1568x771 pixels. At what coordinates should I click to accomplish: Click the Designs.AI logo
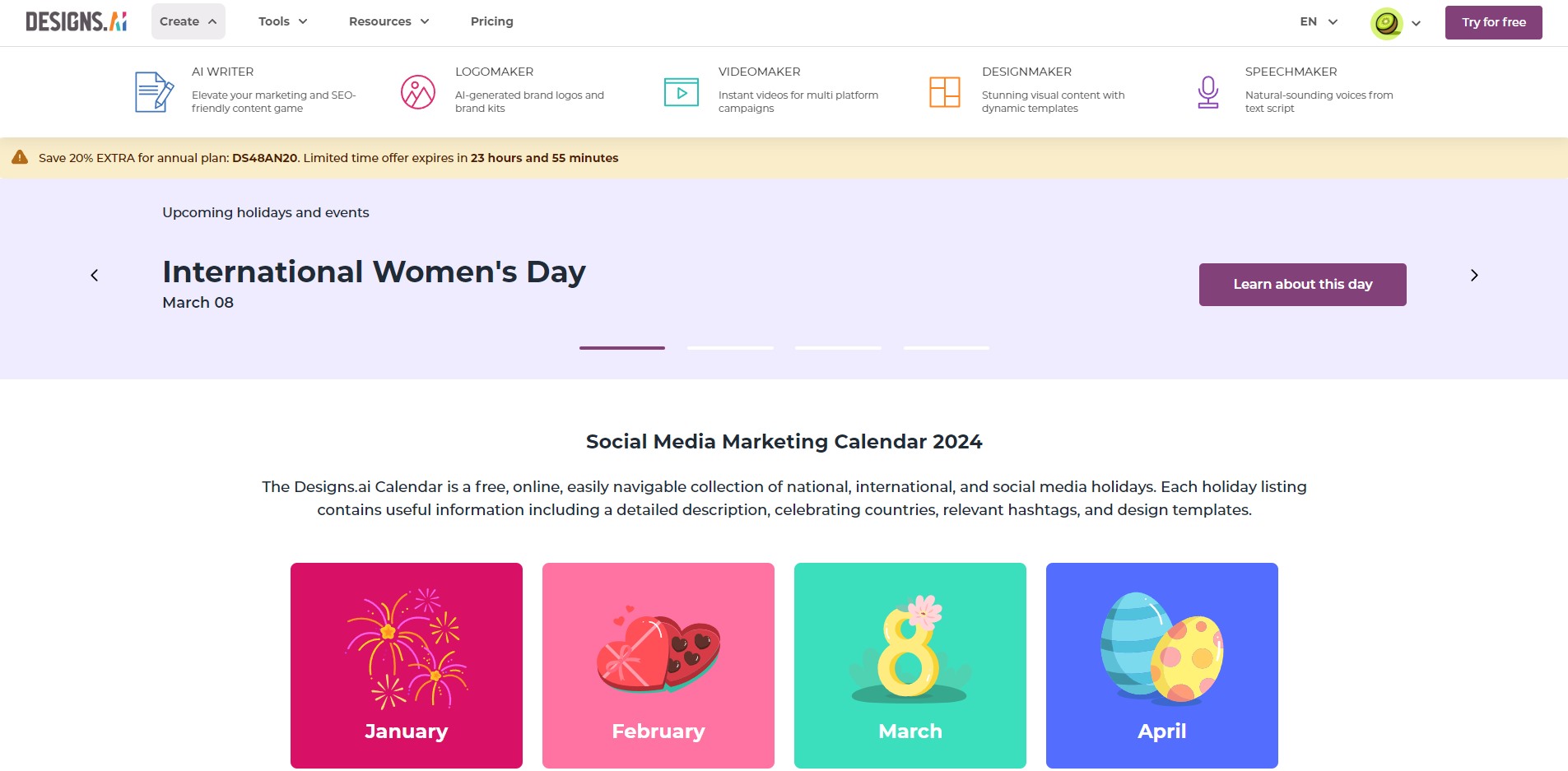click(77, 21)
